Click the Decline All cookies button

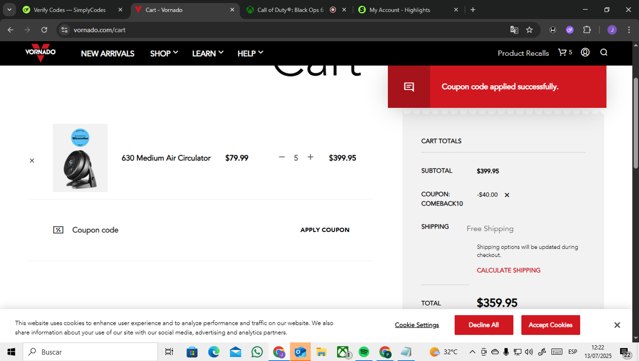[484, 325]
